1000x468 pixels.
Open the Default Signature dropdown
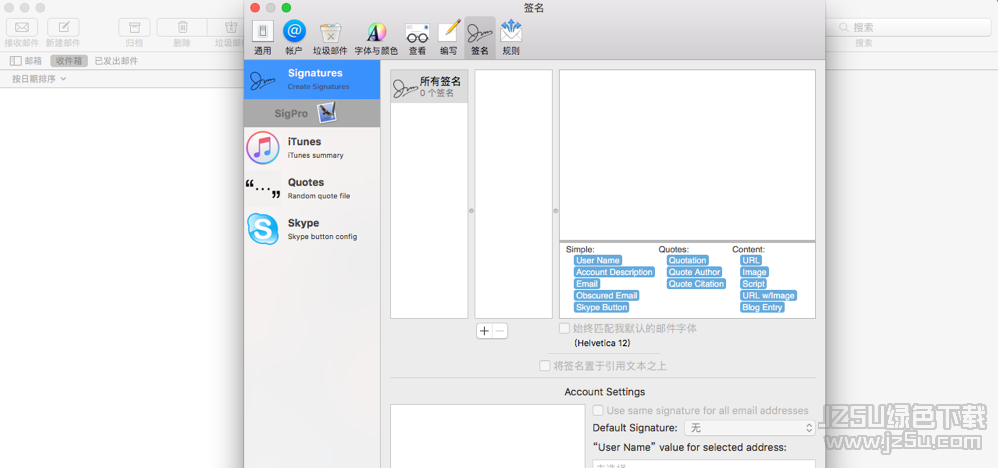(750, 428)
